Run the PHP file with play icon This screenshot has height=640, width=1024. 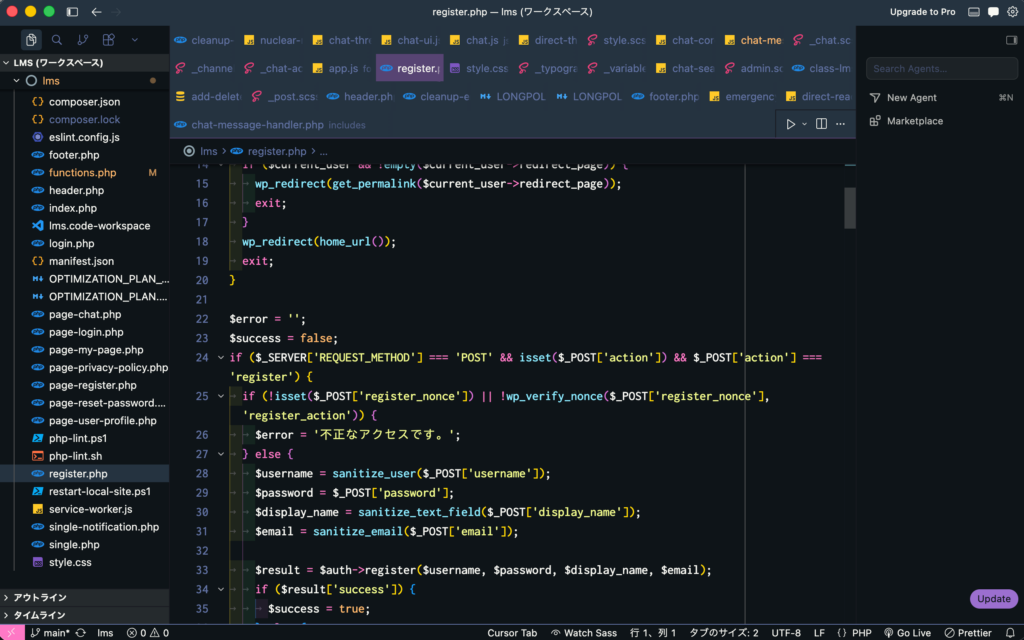790,124
